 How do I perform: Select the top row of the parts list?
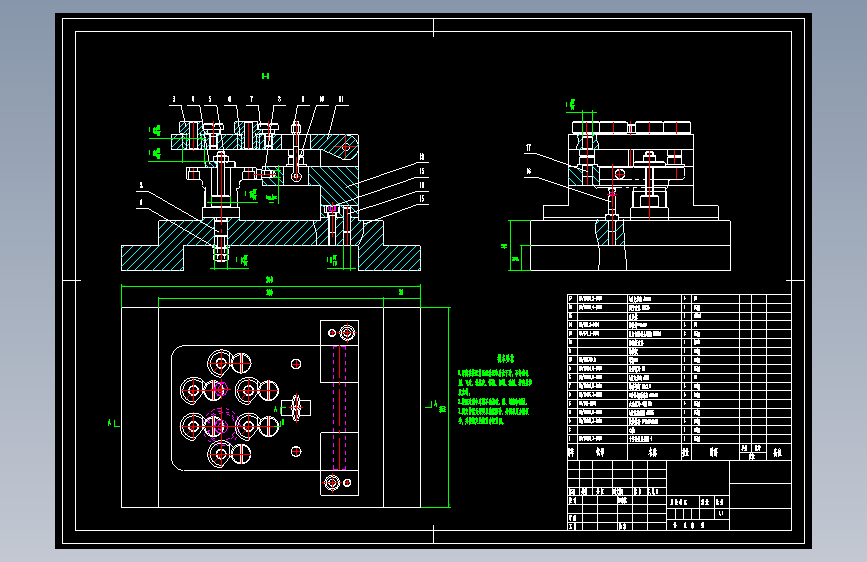pyautogui.click(x=679, y=299)
